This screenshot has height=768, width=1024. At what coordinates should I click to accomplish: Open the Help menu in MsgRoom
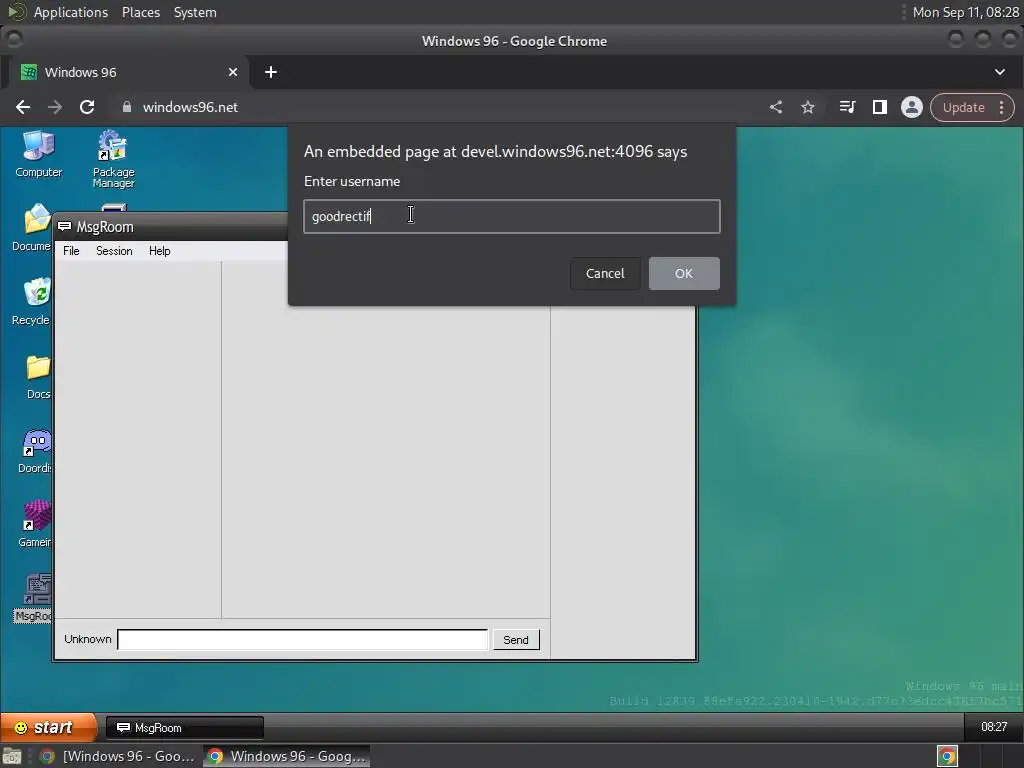(x=159, y=251)
